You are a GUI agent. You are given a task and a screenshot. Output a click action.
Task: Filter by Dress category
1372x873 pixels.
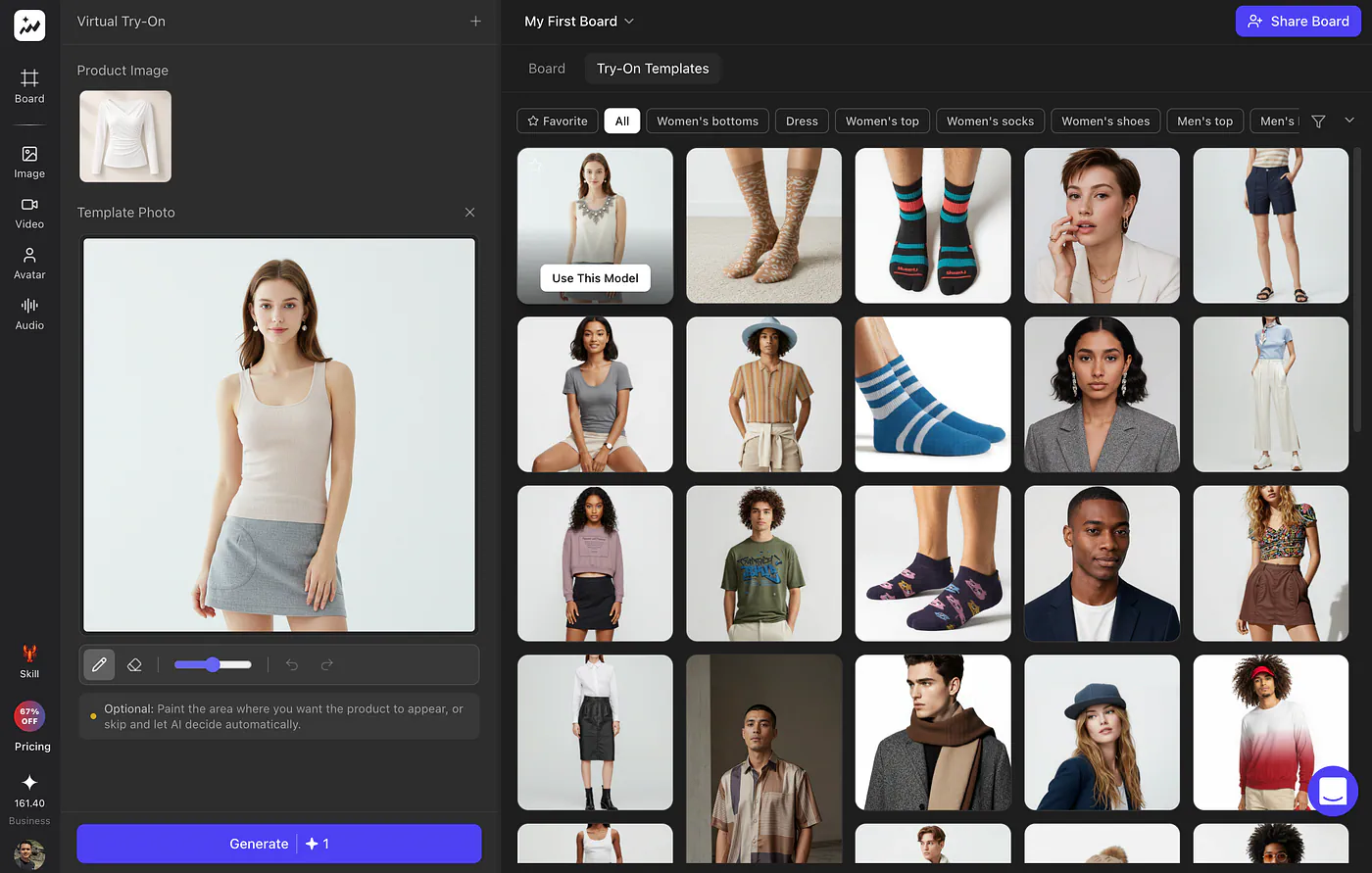[x=802, y=121]
